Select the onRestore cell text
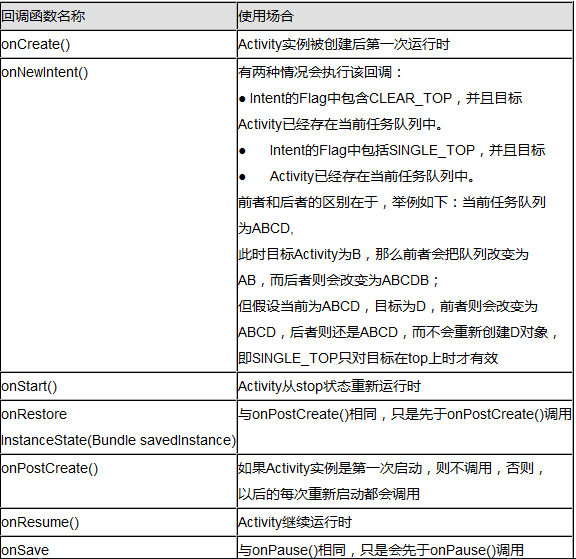Viewport: 576px width, 559px height. 34,414
